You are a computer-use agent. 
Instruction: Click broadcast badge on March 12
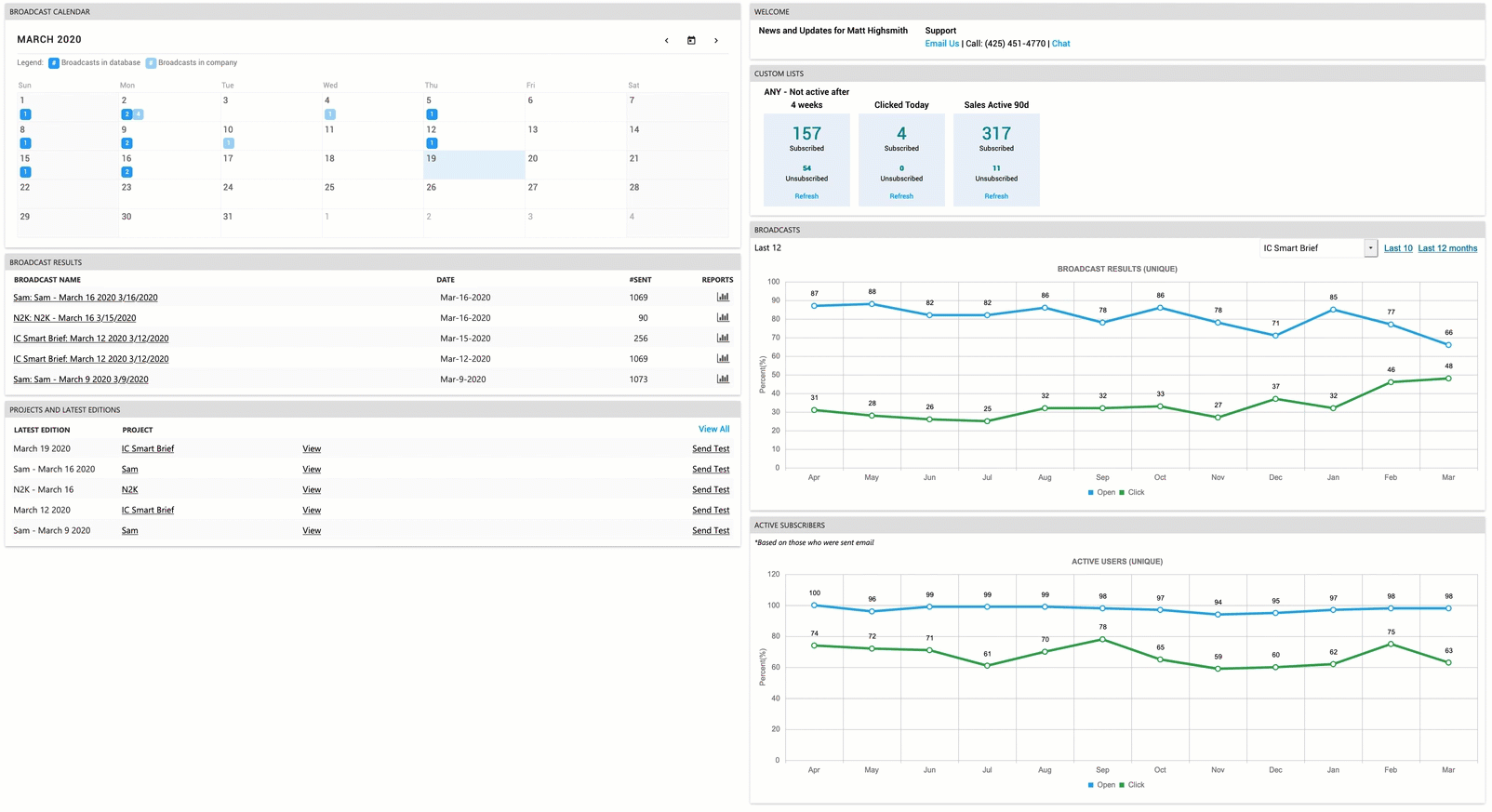click(432, 143)
